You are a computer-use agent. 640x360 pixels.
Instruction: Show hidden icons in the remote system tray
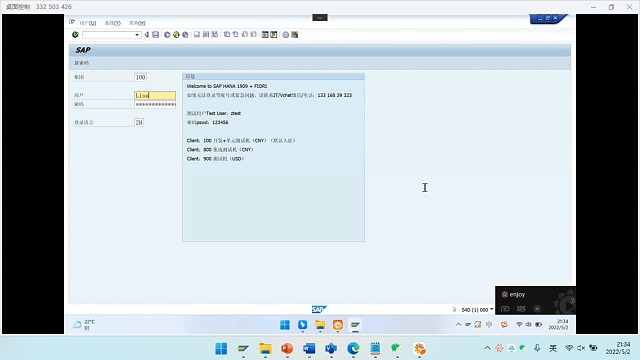point(458,324)
